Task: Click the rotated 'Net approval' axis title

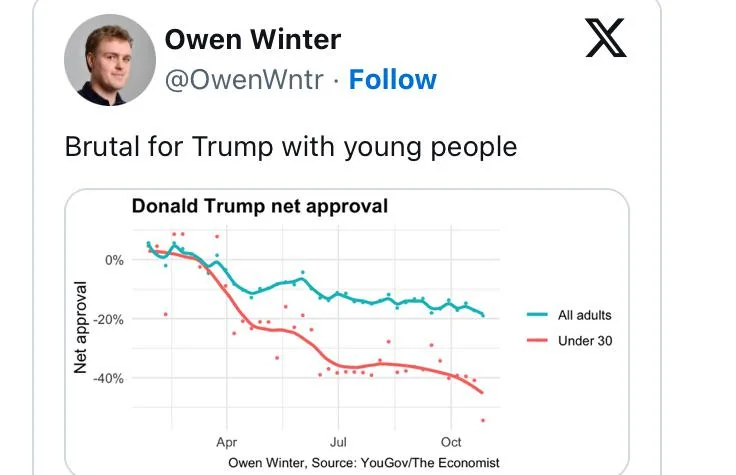Action: coord(81,326)
